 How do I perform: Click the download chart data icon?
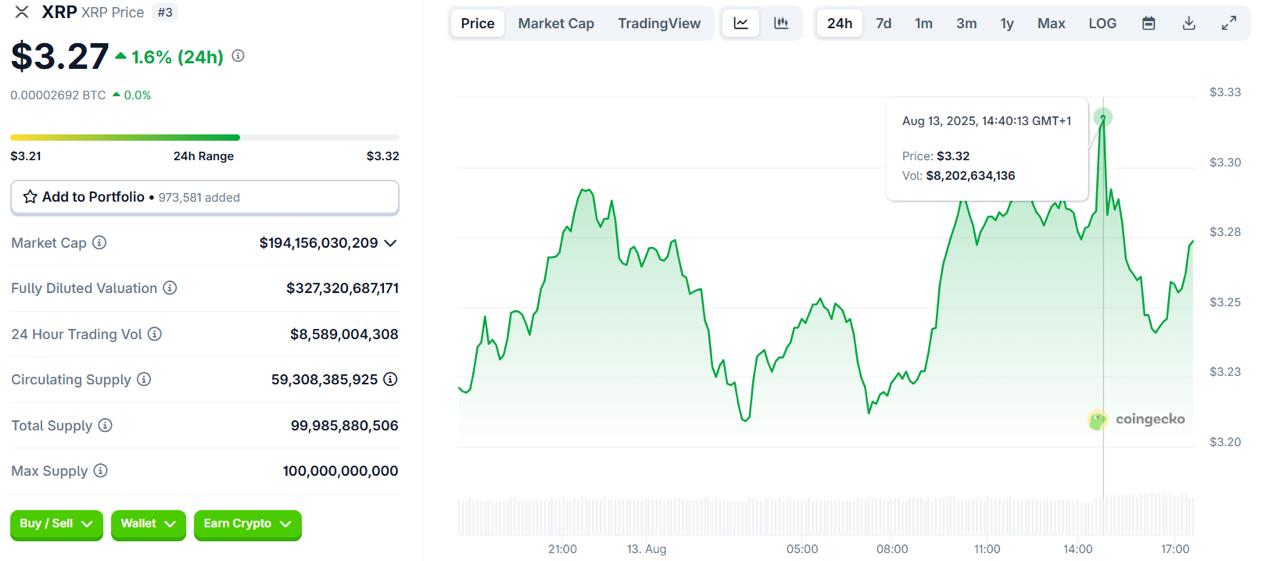(x=1189, y=23)
